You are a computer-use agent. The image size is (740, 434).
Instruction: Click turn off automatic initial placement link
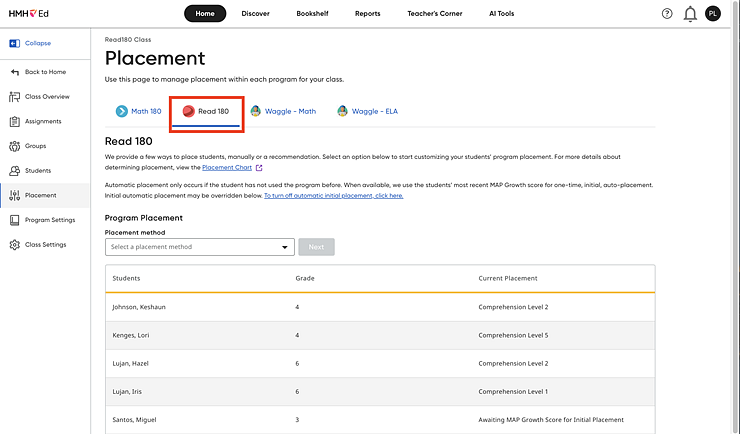(334, 195)
